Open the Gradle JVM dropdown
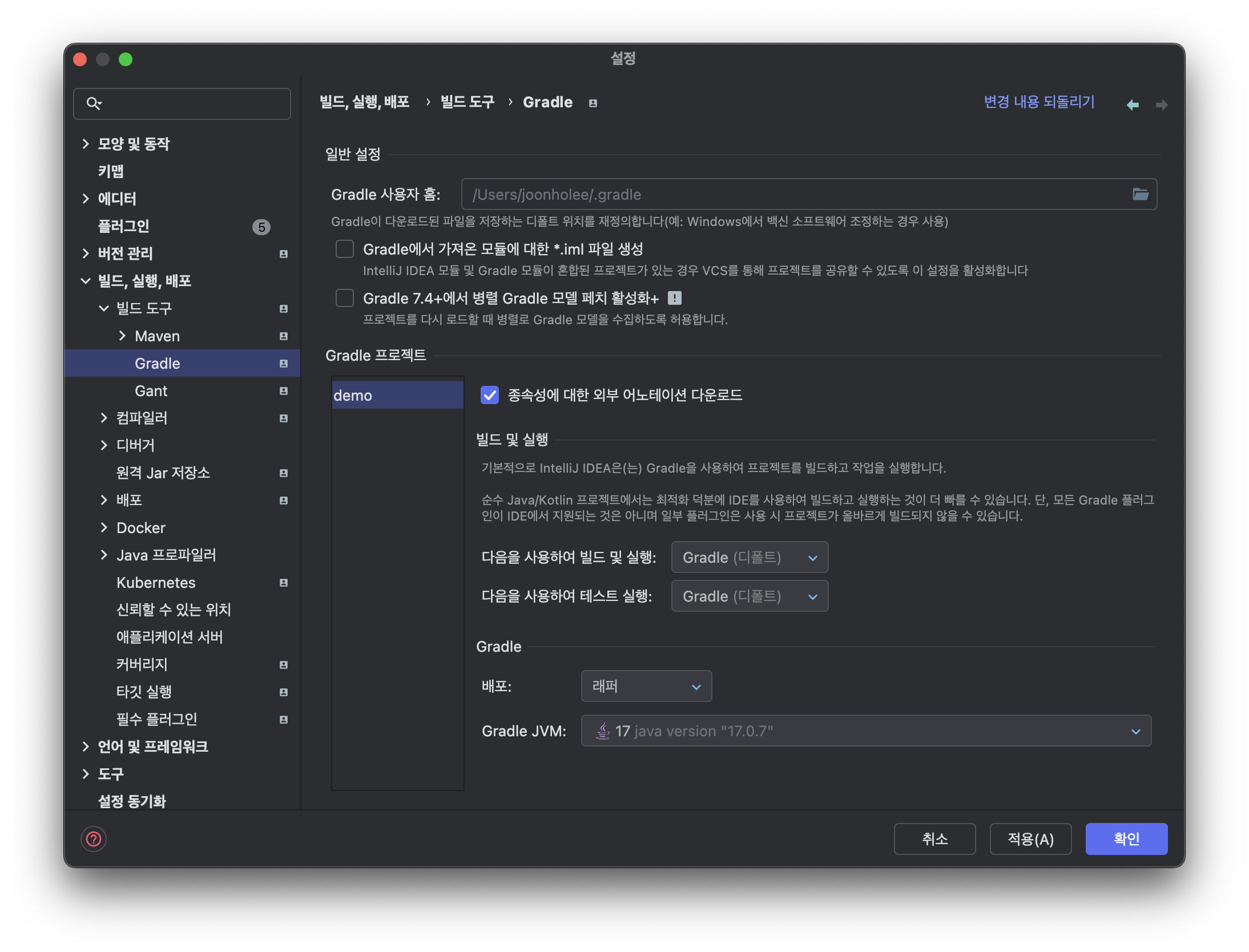The height and width of the screenshot is (952, 1249). 865,731
